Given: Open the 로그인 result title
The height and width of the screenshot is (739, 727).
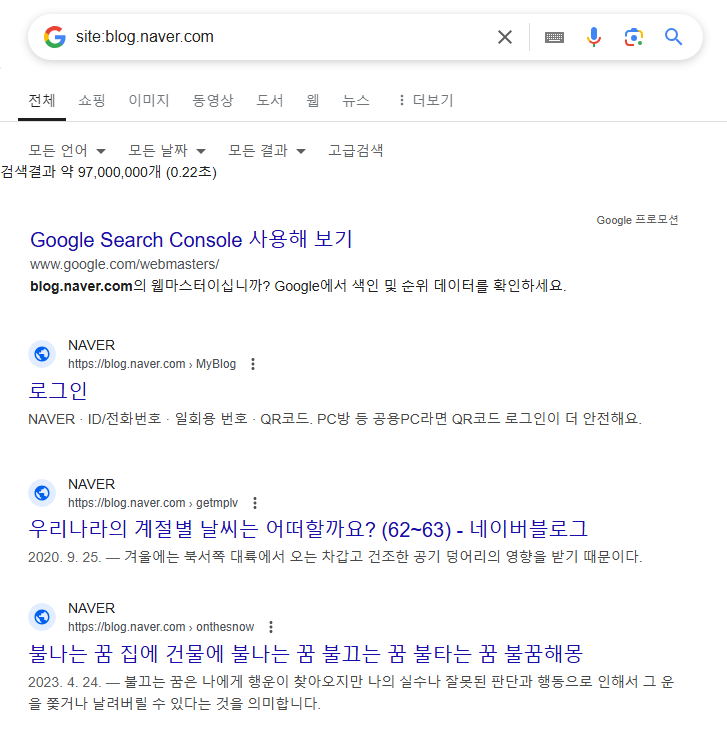Looking at the screenshot, I should coord(58,391).
